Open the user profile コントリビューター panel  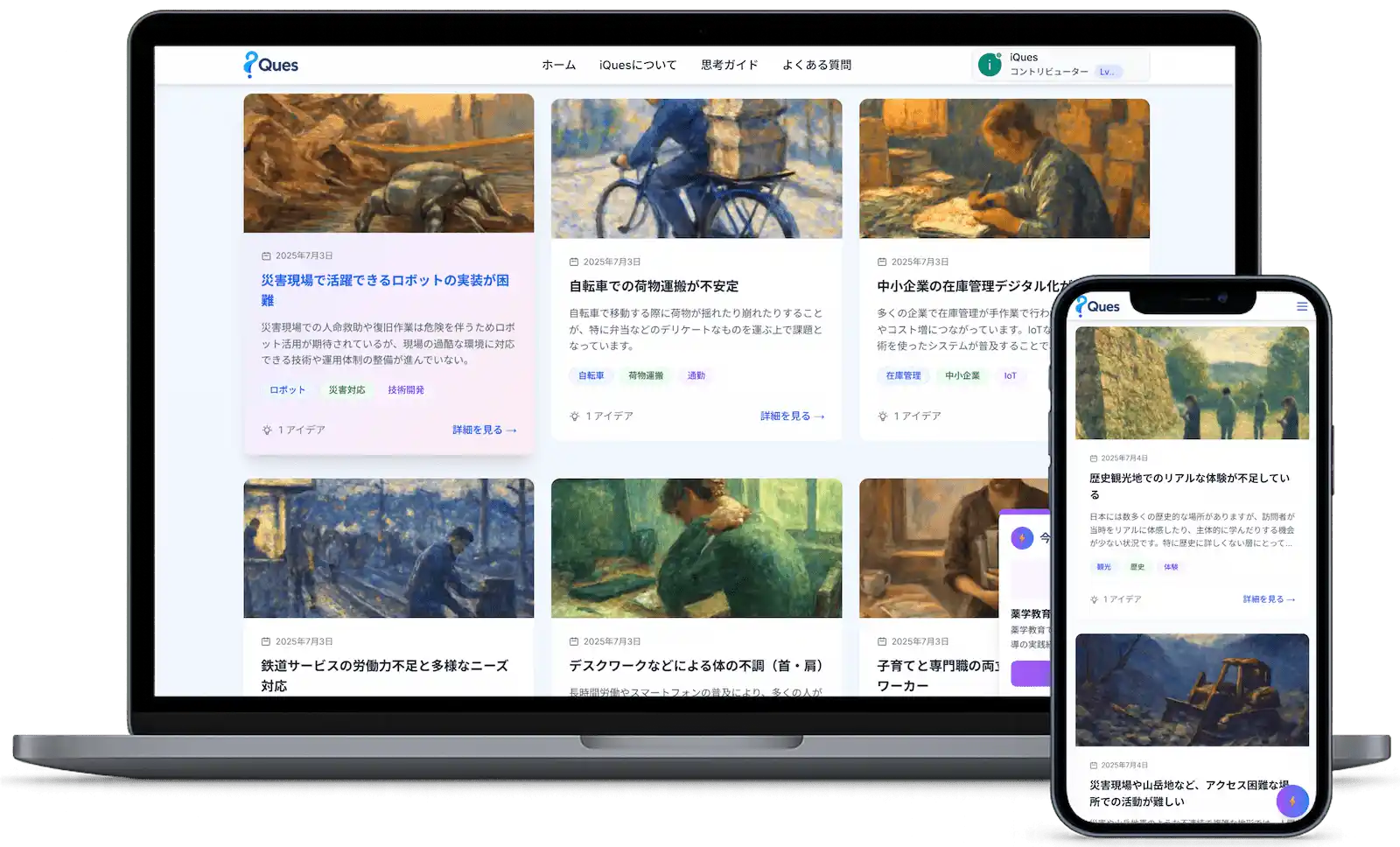1060,65
